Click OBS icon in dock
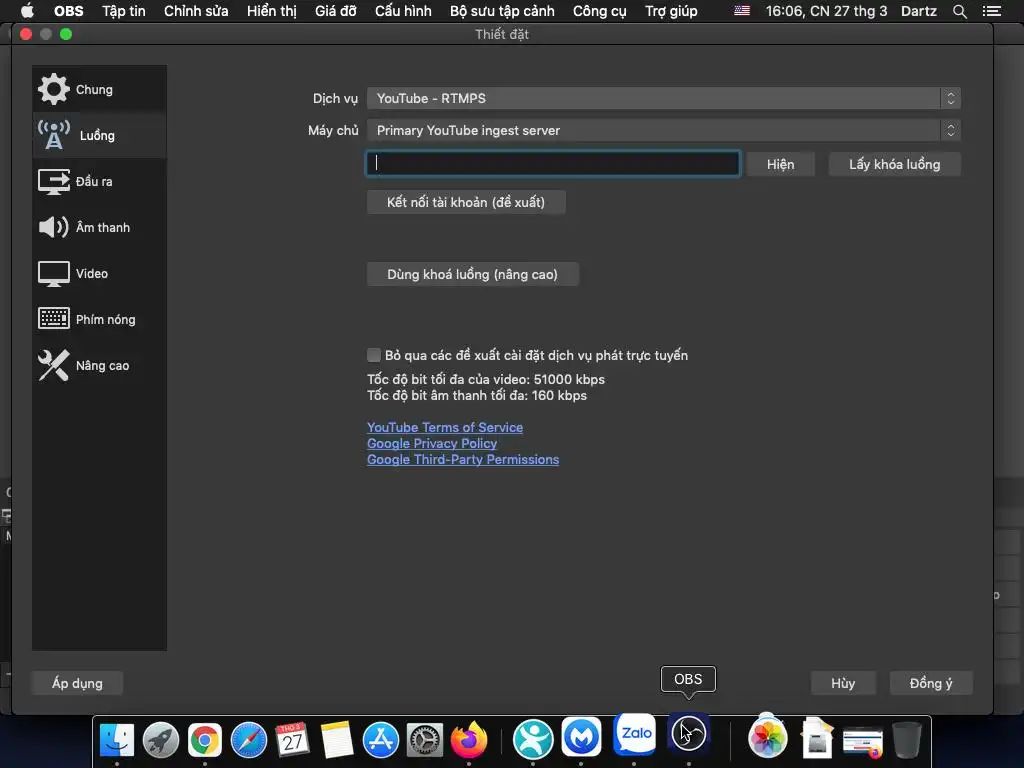The image size is (1024, 768). click(x=688, y=734)
